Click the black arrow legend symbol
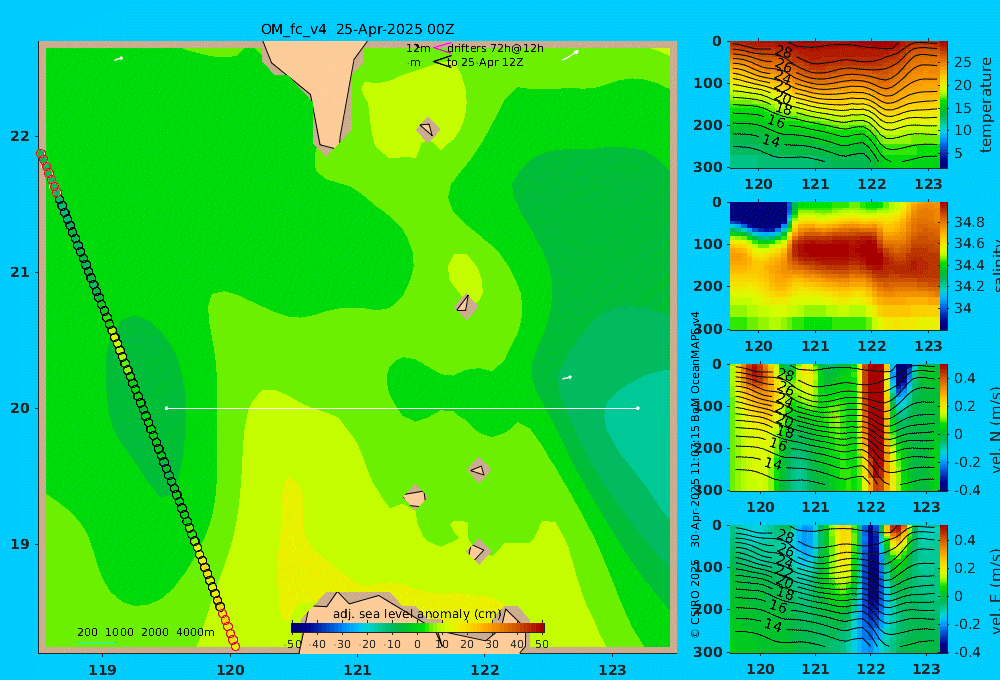 [x=441, y=62]
